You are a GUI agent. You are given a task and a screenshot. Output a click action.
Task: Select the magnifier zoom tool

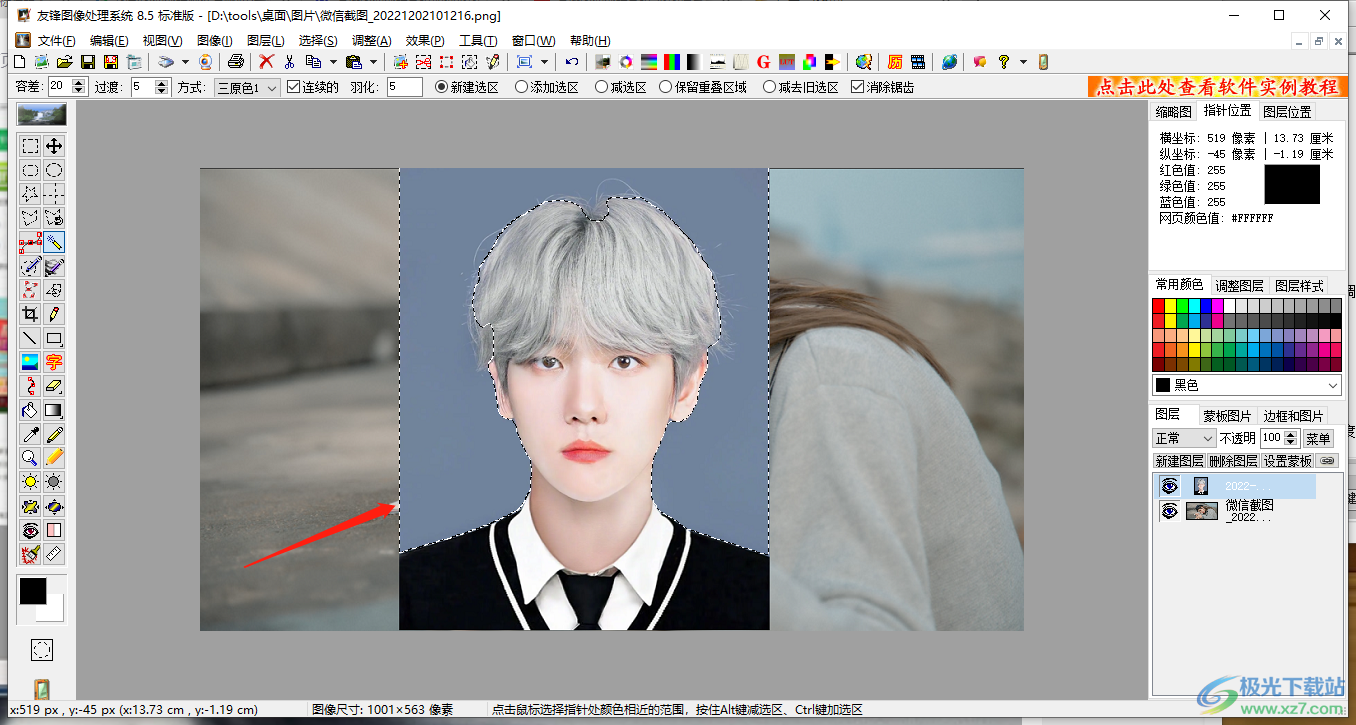(31, 458)
